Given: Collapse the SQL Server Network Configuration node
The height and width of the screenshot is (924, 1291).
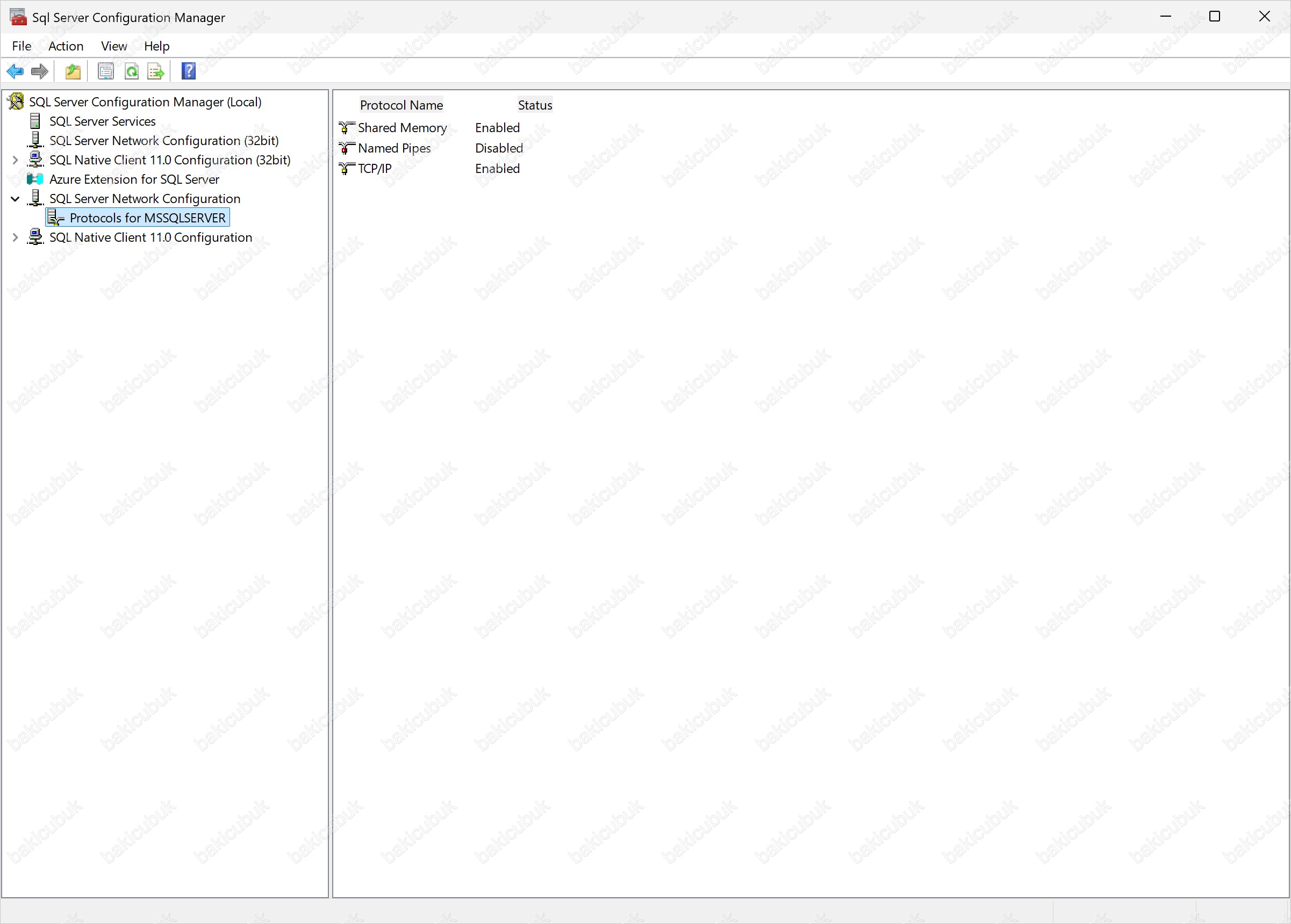Looking at the screenshot, I should point(16,199).
